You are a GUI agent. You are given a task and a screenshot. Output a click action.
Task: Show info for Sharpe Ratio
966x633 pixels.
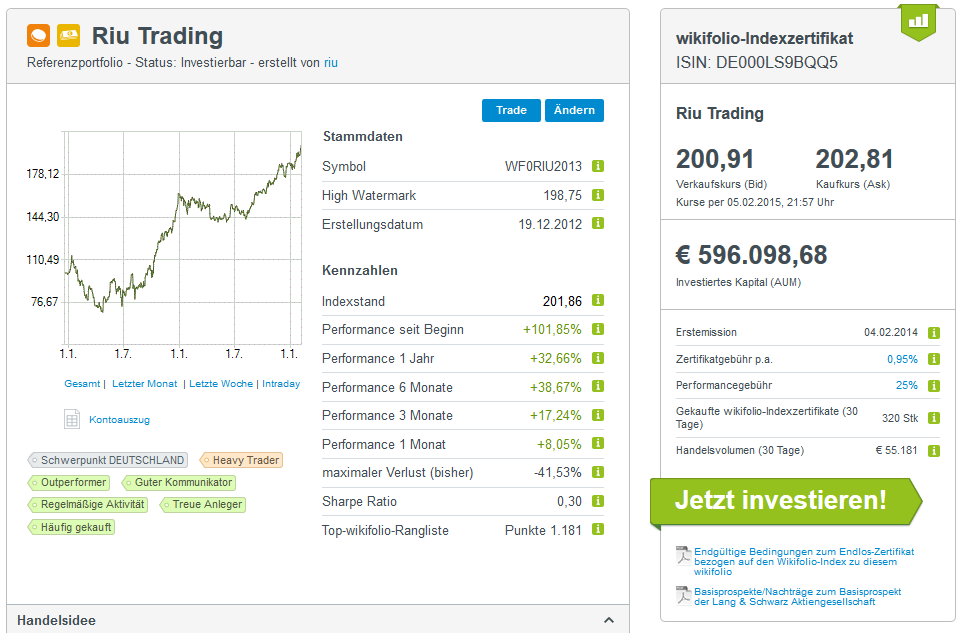click(598, 501)
